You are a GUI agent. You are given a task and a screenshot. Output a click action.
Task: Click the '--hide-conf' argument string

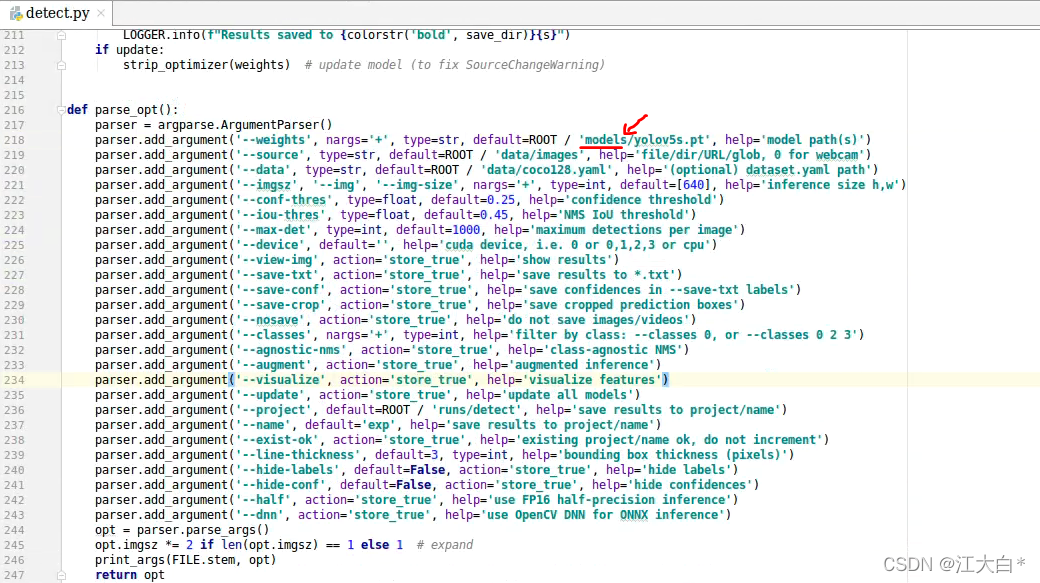point(281,485)
